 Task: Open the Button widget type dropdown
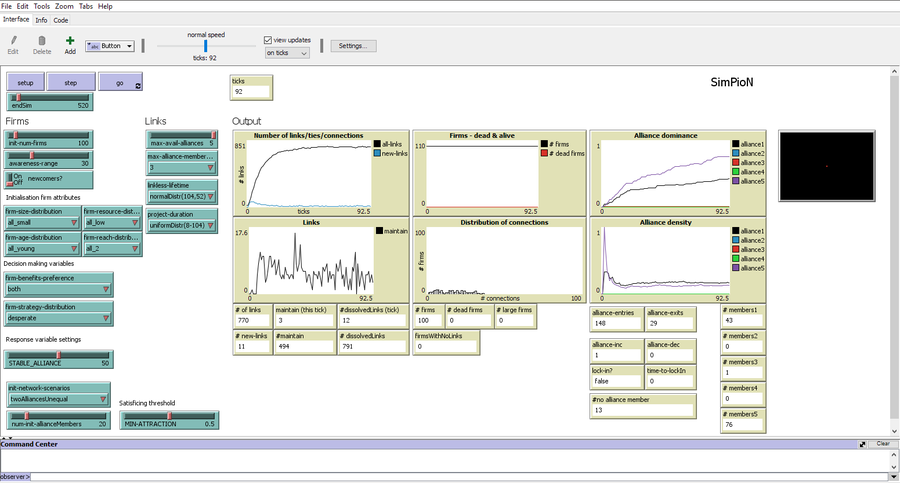point(110,46)
